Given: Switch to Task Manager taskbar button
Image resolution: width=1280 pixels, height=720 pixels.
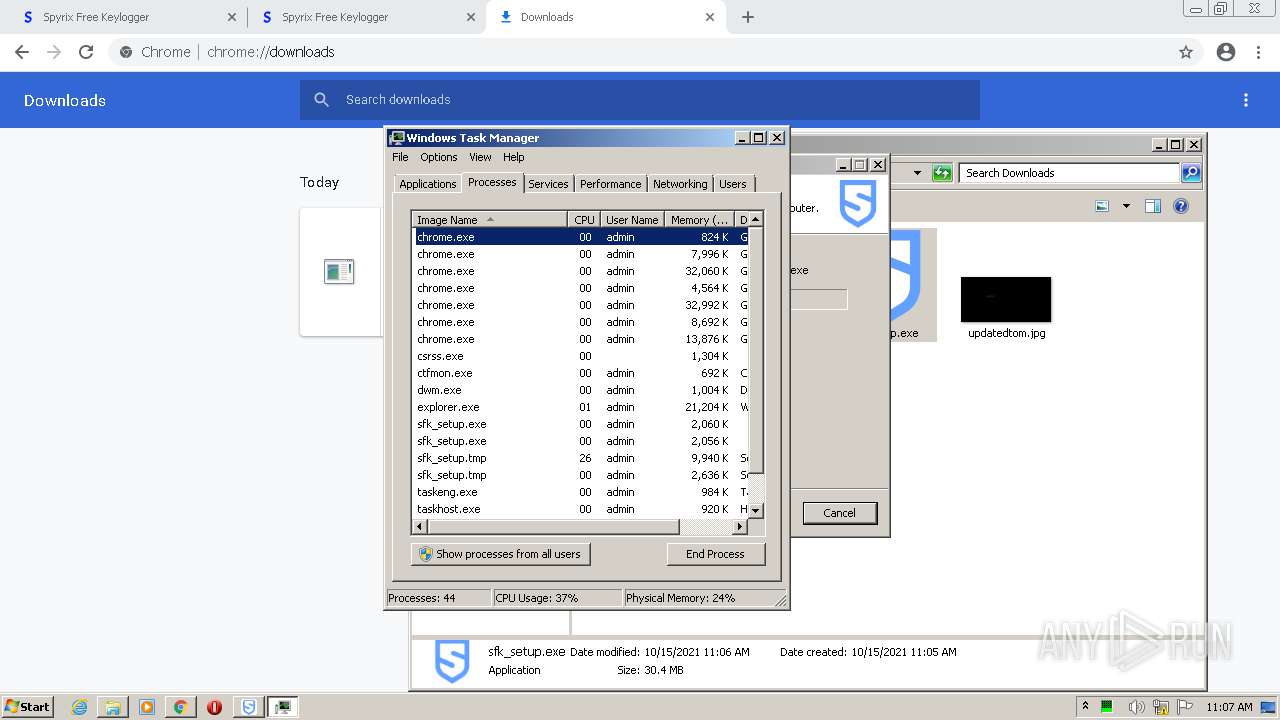Looking at the screenshot, I should pyautogui.click(x=283, y=707).
